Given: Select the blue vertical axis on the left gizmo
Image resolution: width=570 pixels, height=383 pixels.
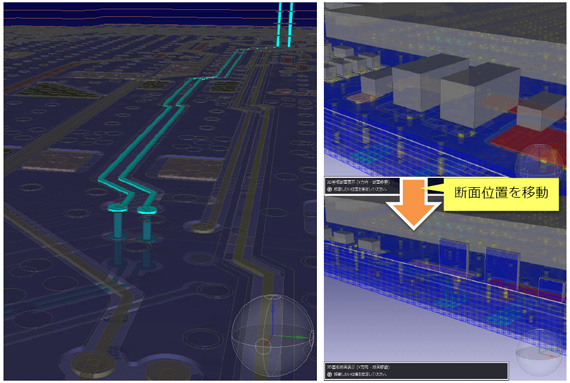Looking at the screenshot, I should (x=272, y=320).
